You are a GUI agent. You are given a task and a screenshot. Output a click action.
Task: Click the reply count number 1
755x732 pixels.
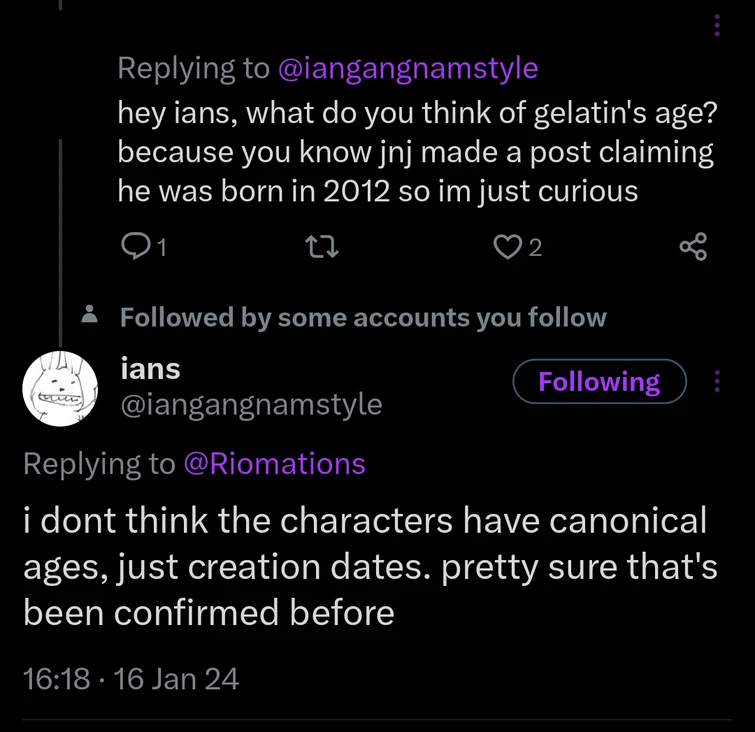click(160, 248)
